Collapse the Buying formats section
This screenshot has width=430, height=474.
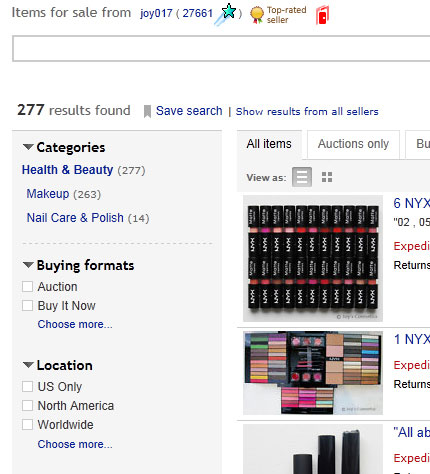[x=28, y=265]
